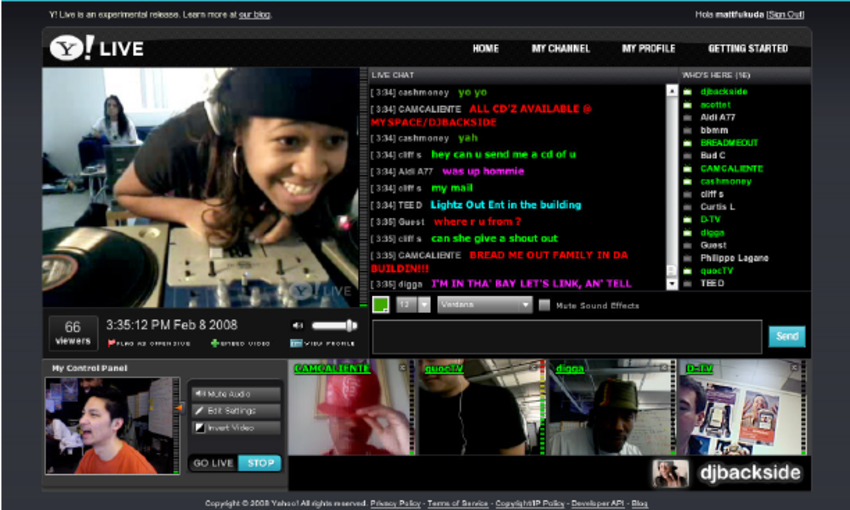Close the digga webcam tile
Viewport: 850px width, 510px height.
pos(664,367)
